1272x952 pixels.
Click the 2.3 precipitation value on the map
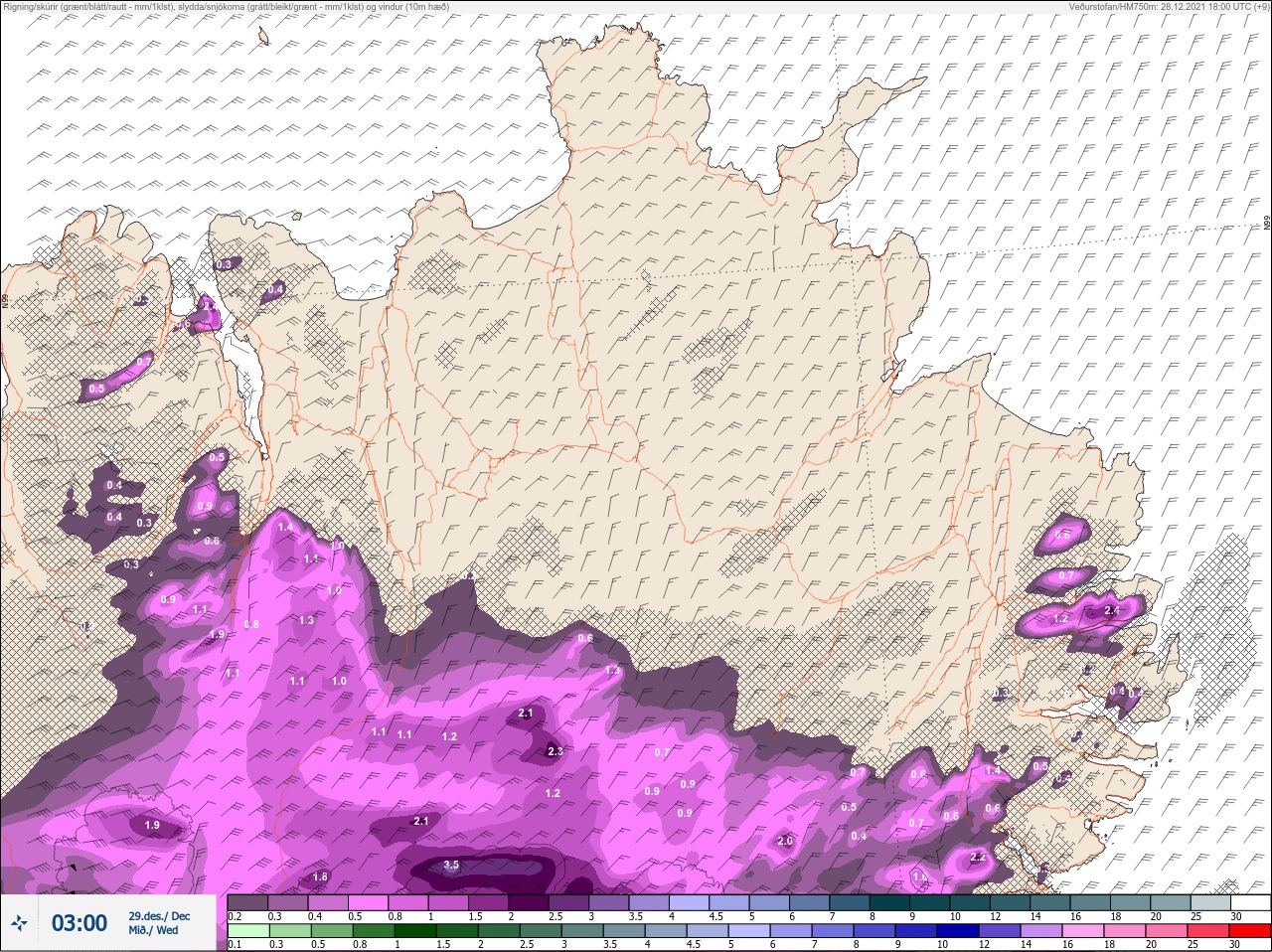pos(556,751)
